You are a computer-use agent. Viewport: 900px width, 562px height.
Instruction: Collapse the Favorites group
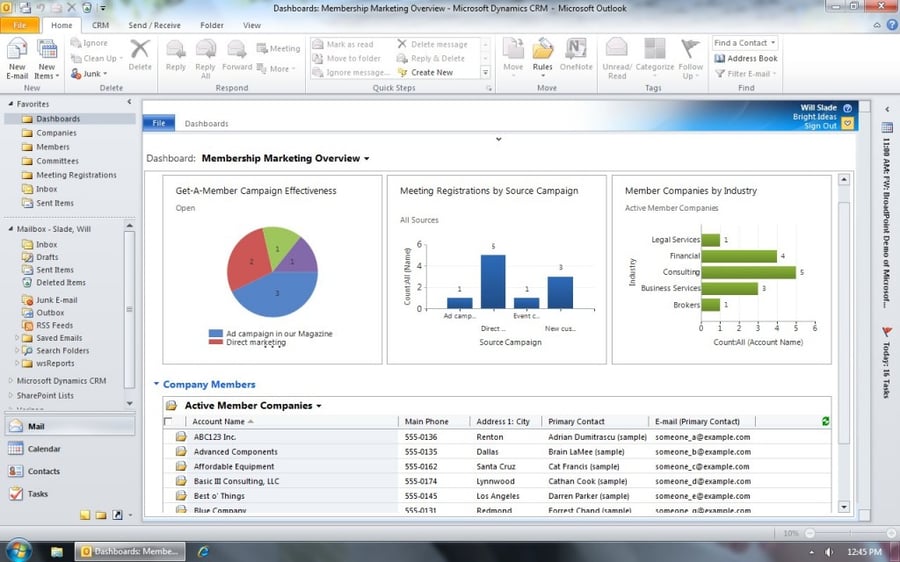point(10,104)
